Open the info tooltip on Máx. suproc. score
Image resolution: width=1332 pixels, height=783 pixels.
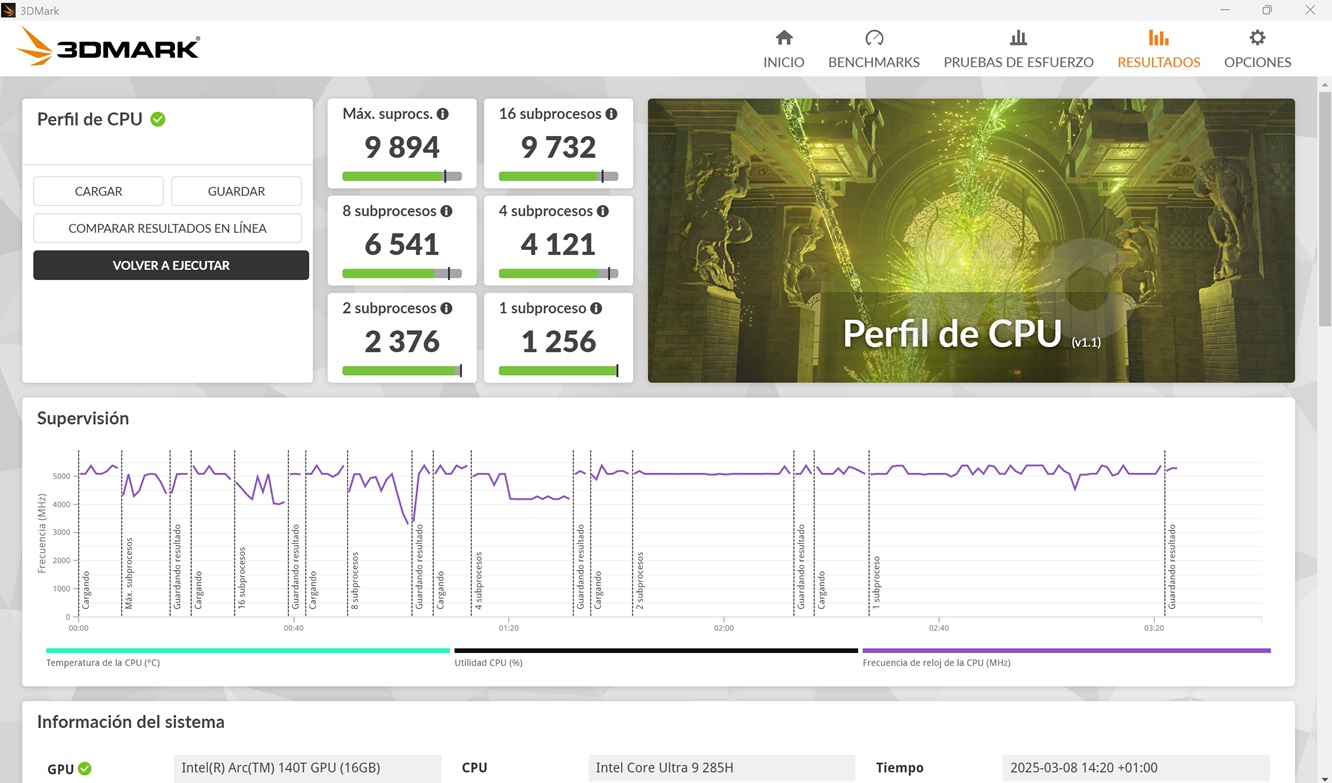click(443, 113)
